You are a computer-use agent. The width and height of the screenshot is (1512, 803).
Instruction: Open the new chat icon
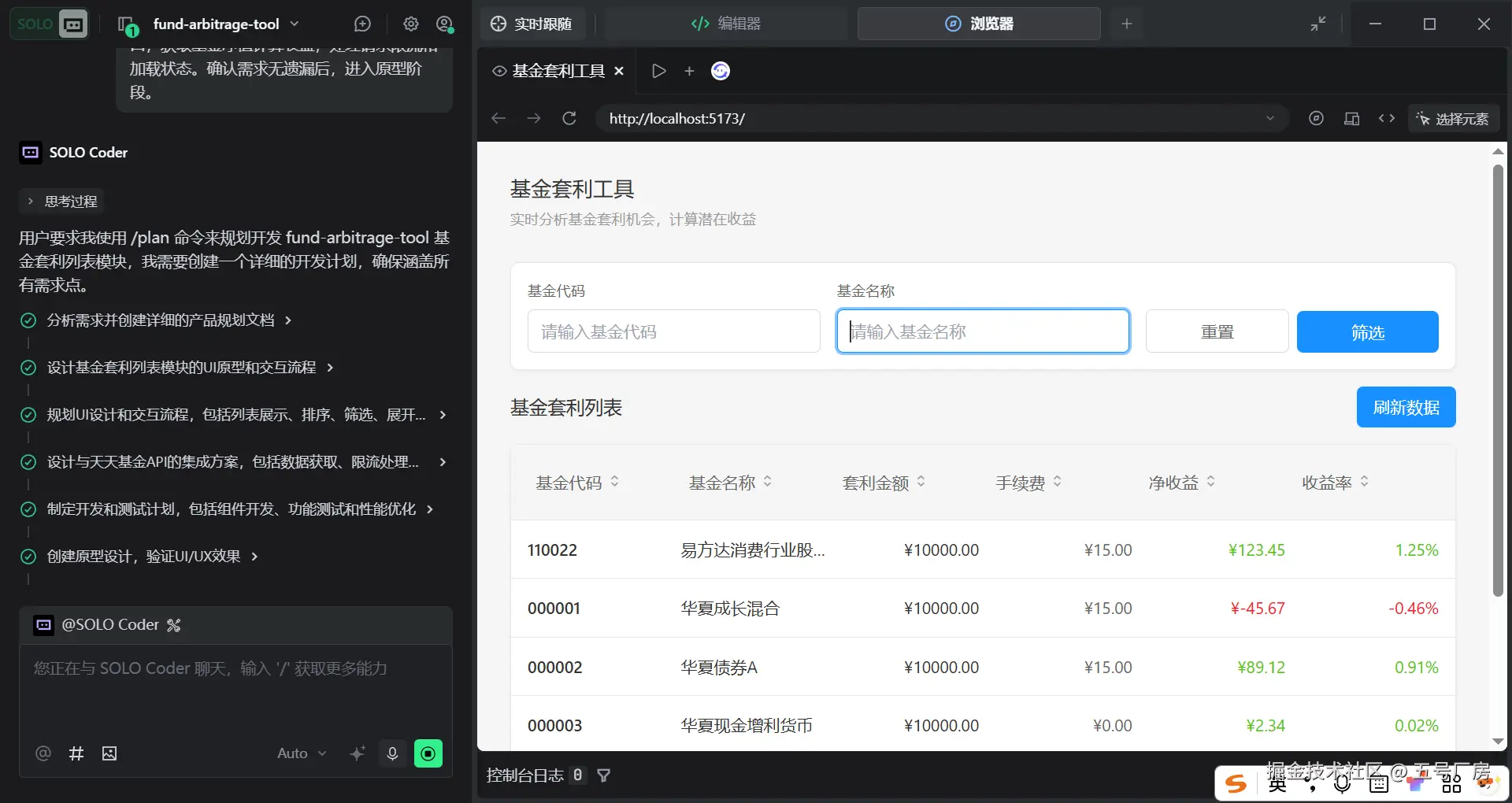coord(362,24)
